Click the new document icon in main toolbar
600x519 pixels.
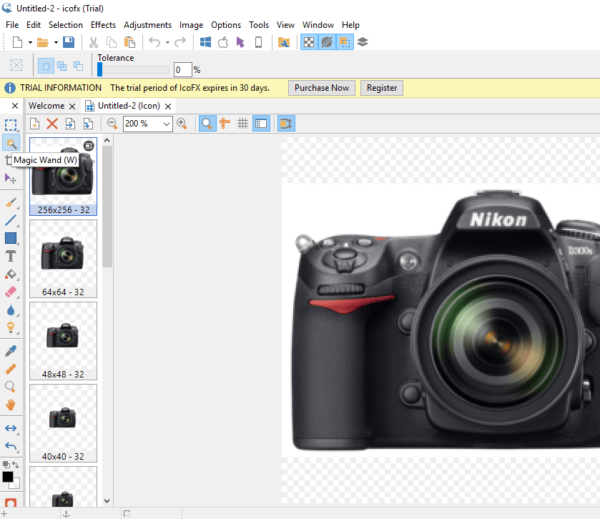[17, 42]
